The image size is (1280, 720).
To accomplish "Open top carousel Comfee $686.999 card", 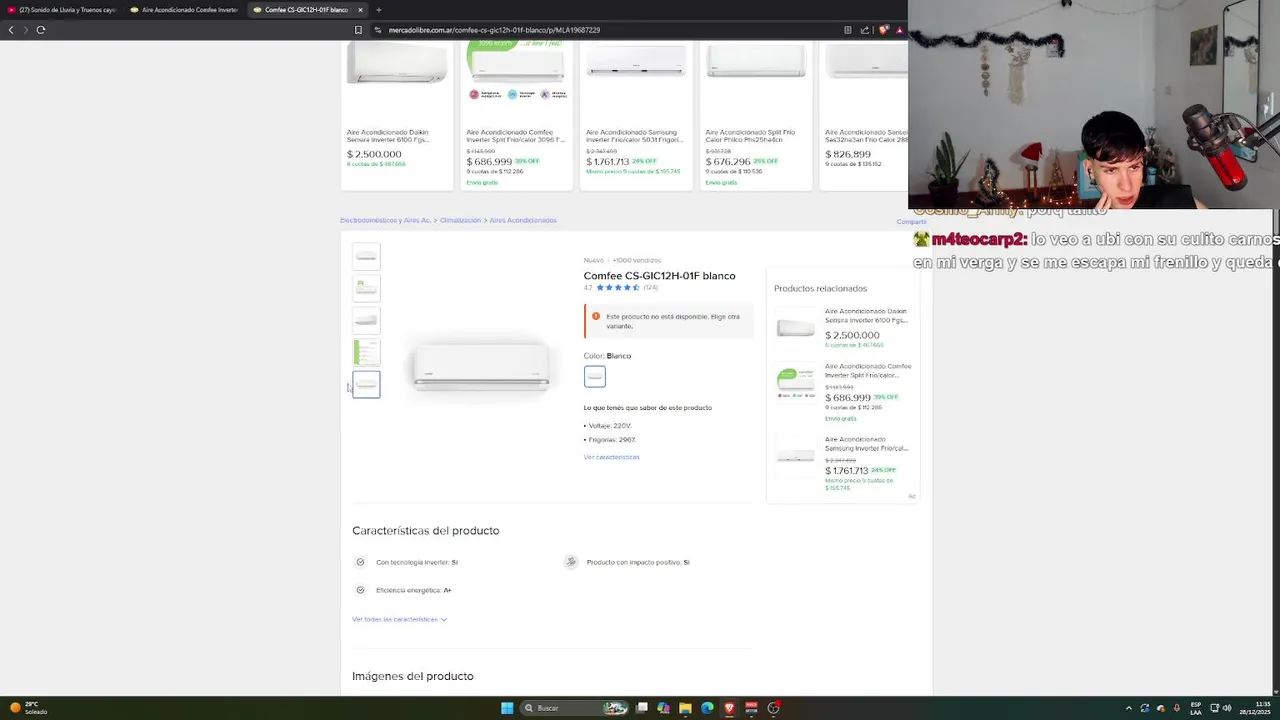I will tap(516, 115).
